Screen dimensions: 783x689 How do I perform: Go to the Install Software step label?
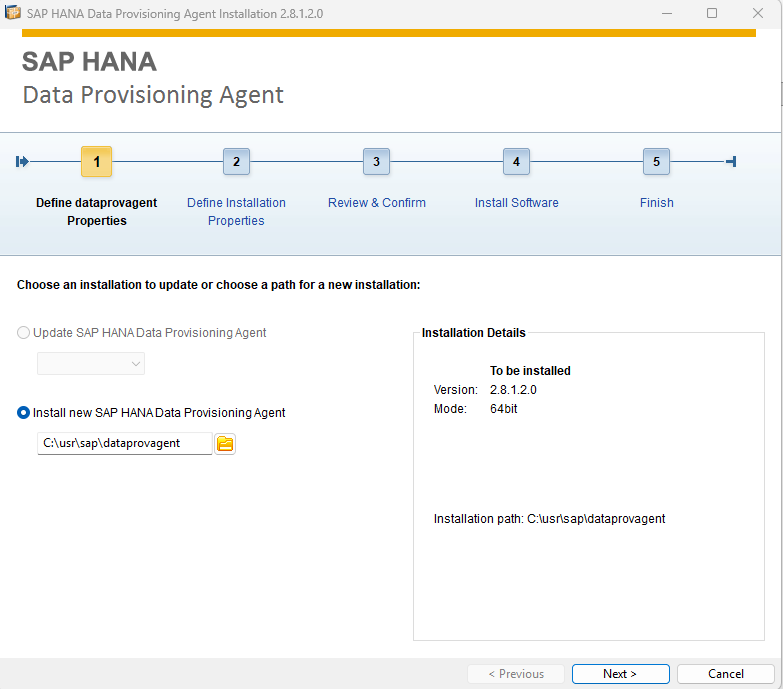click(516, 203)
